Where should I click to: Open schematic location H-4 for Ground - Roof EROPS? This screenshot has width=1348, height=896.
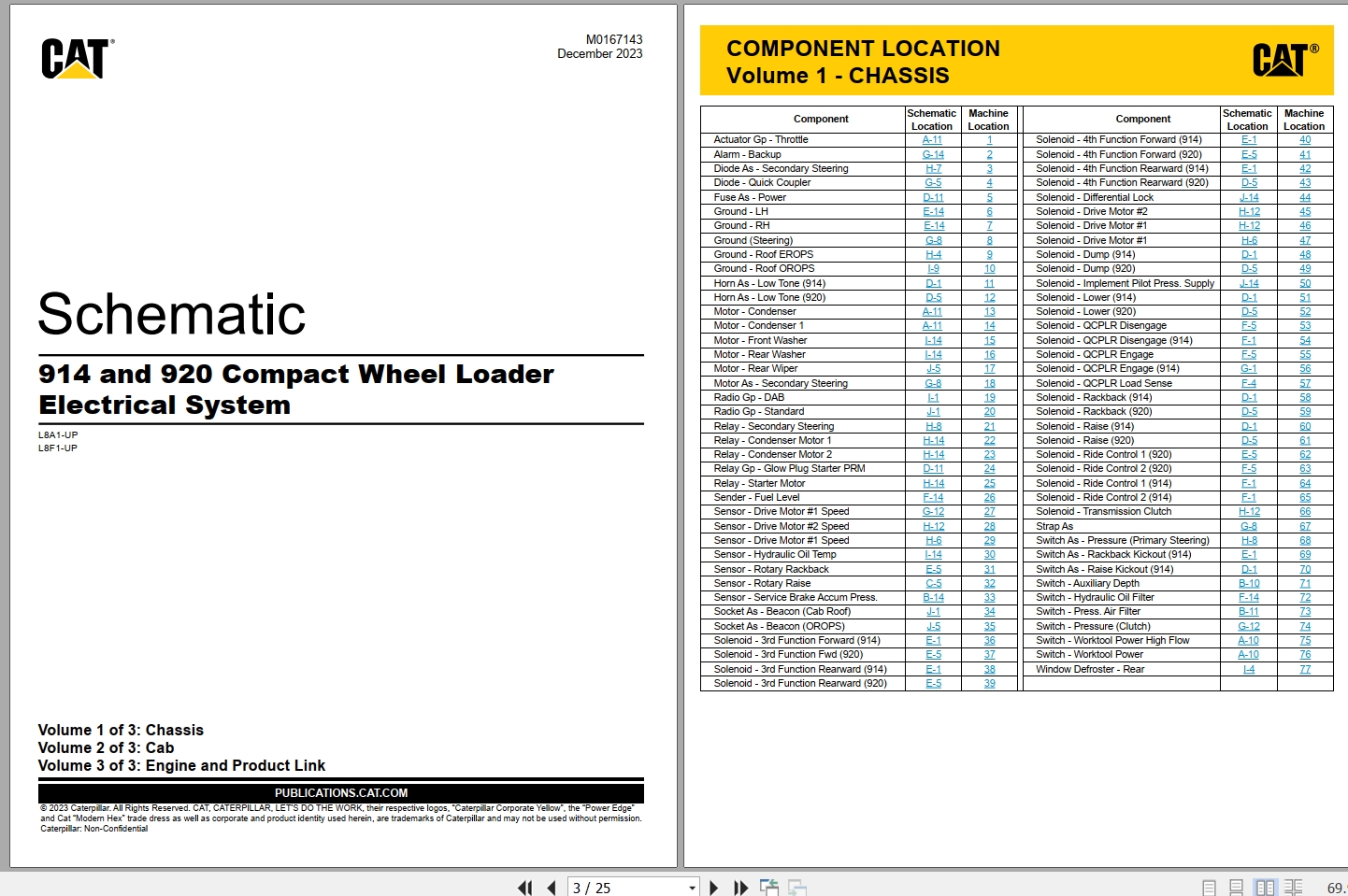(933, 254)
